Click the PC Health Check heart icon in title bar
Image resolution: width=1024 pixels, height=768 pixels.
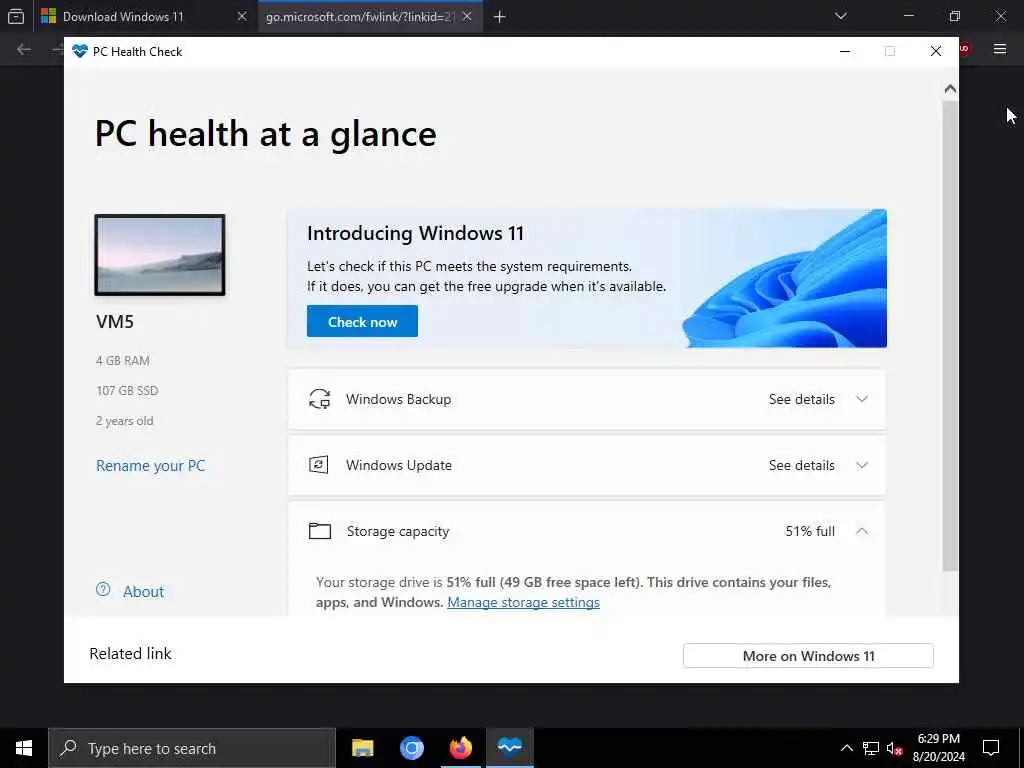point(80,51)
